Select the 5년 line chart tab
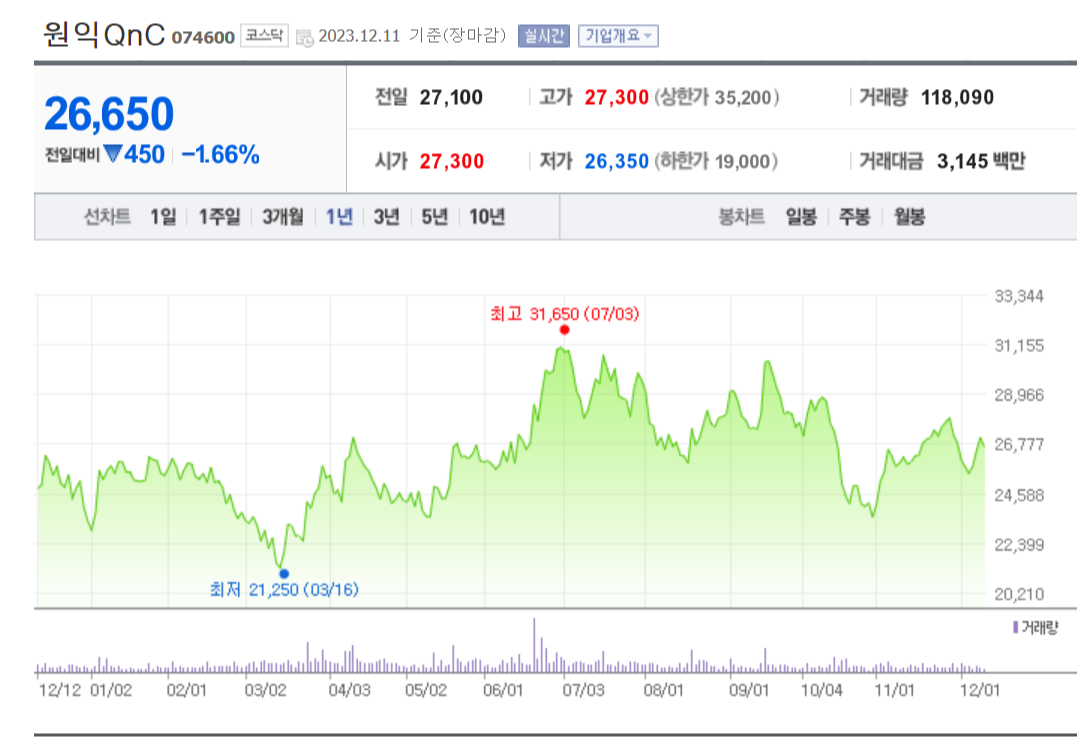The height and width of the screenshot is (737, 1077). (434, 217)
